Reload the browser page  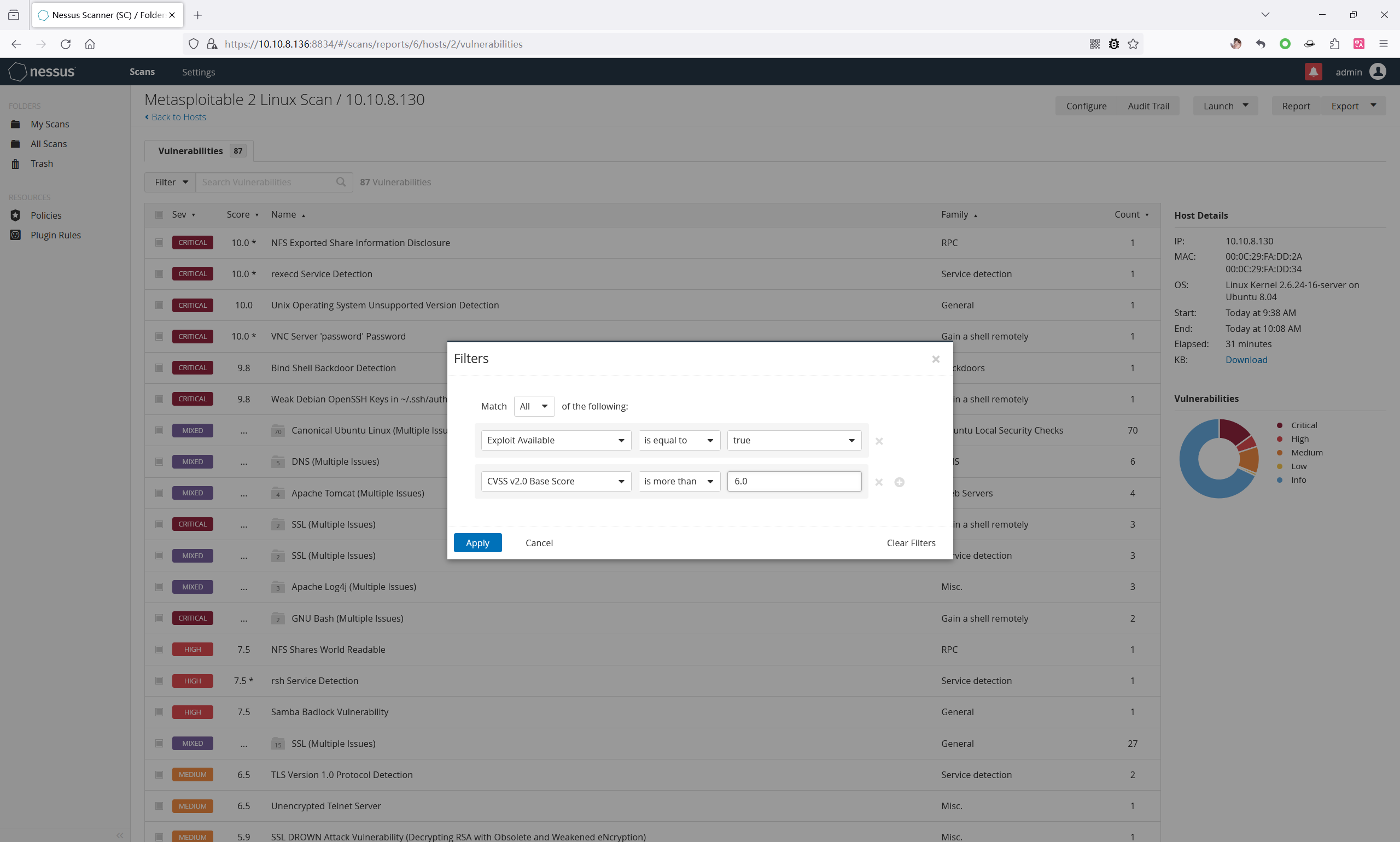coord(66,44)
